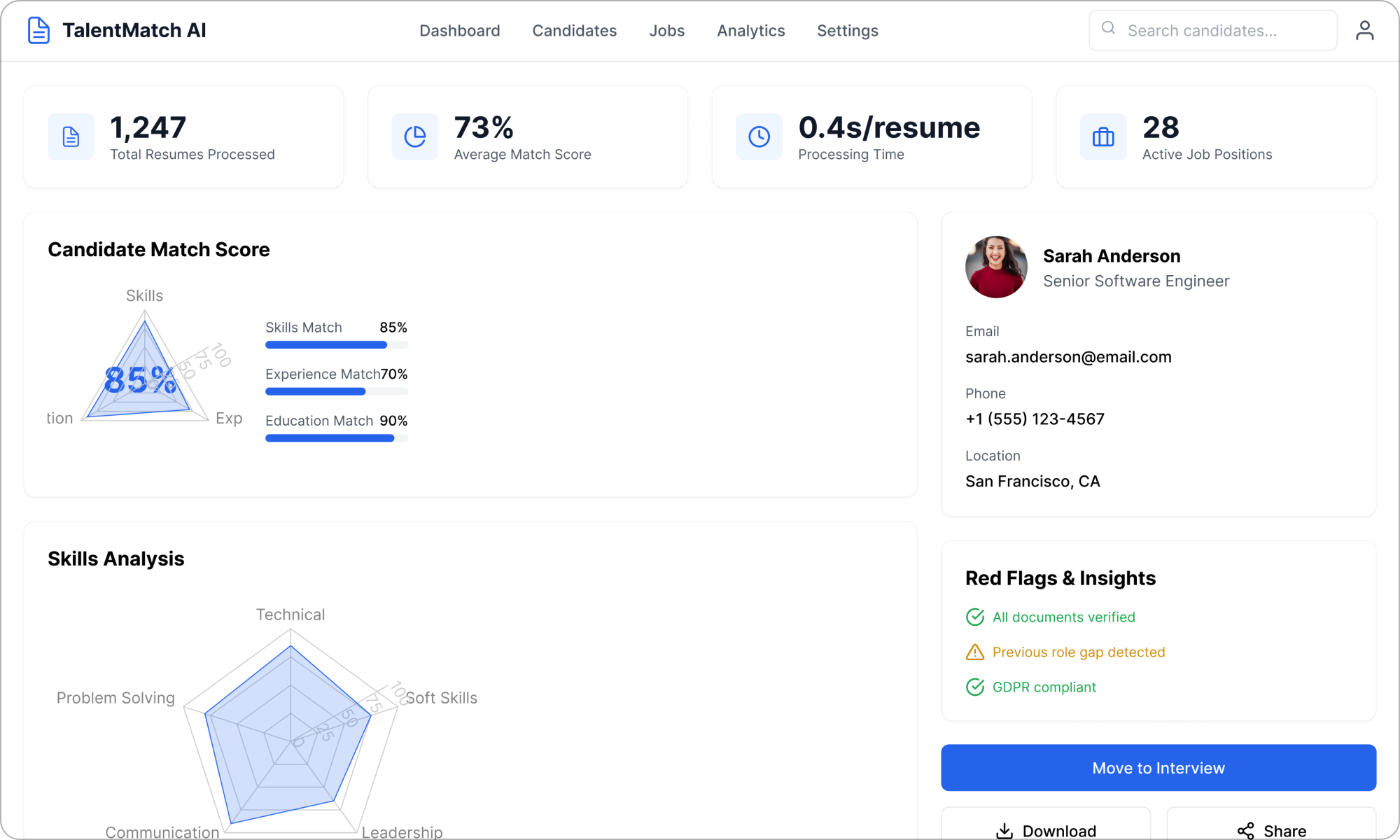The image size is (1400, 840).
Task: Click the briefcase icon on Active Job Positions
Action: (1103, 136)
